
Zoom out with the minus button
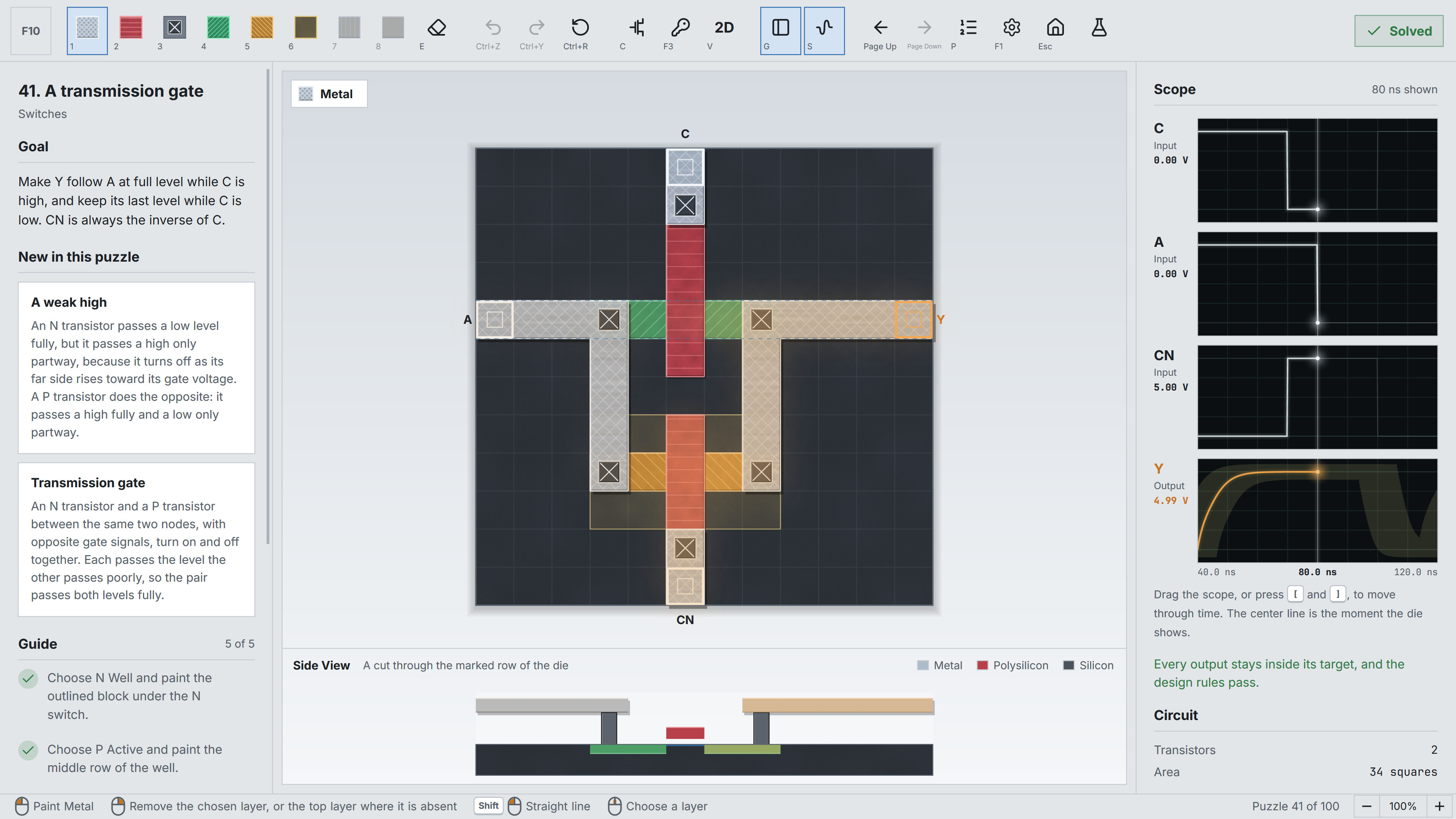click(x=1367, y=806)
